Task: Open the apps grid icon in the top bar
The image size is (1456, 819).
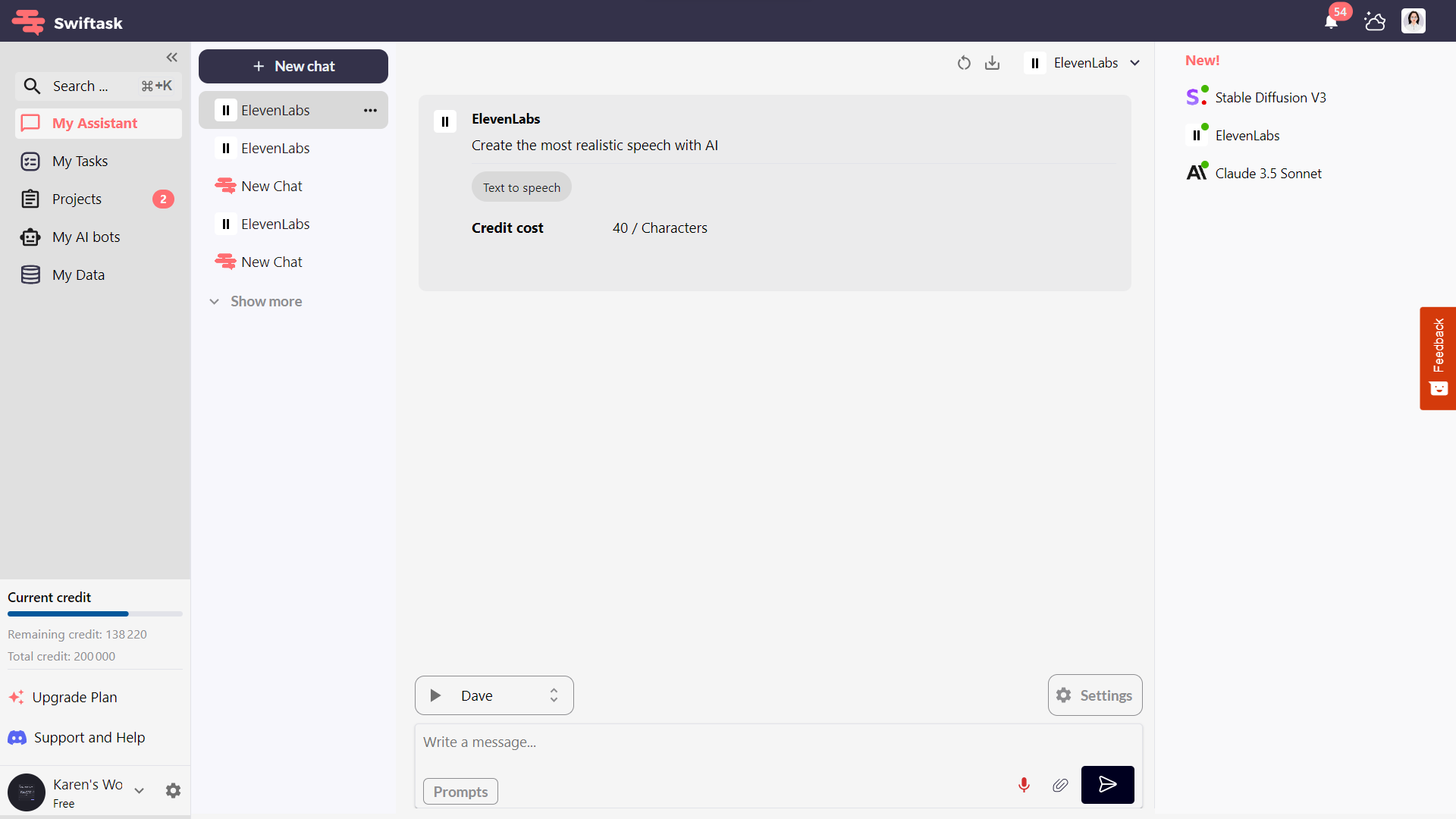Action: [x=1374, y=21]
